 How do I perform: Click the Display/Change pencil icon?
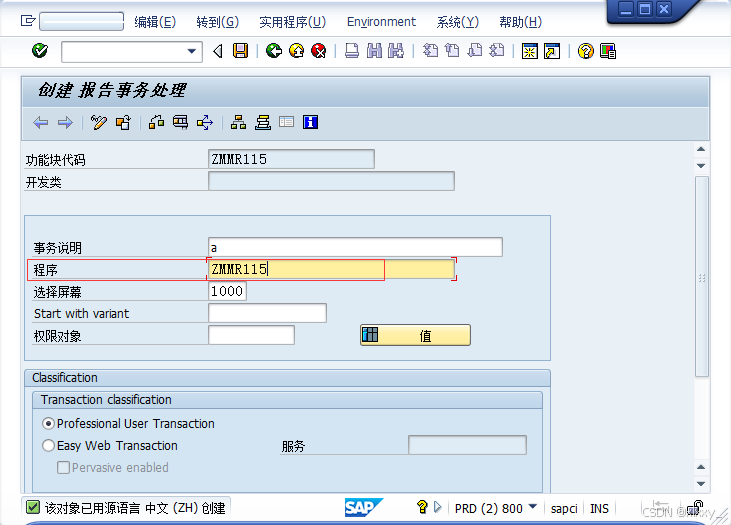click(99, 123)
